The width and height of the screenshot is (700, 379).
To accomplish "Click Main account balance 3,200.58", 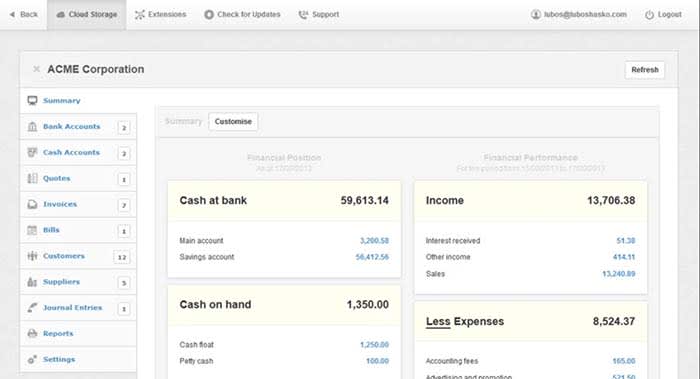I will coord(374,241).
